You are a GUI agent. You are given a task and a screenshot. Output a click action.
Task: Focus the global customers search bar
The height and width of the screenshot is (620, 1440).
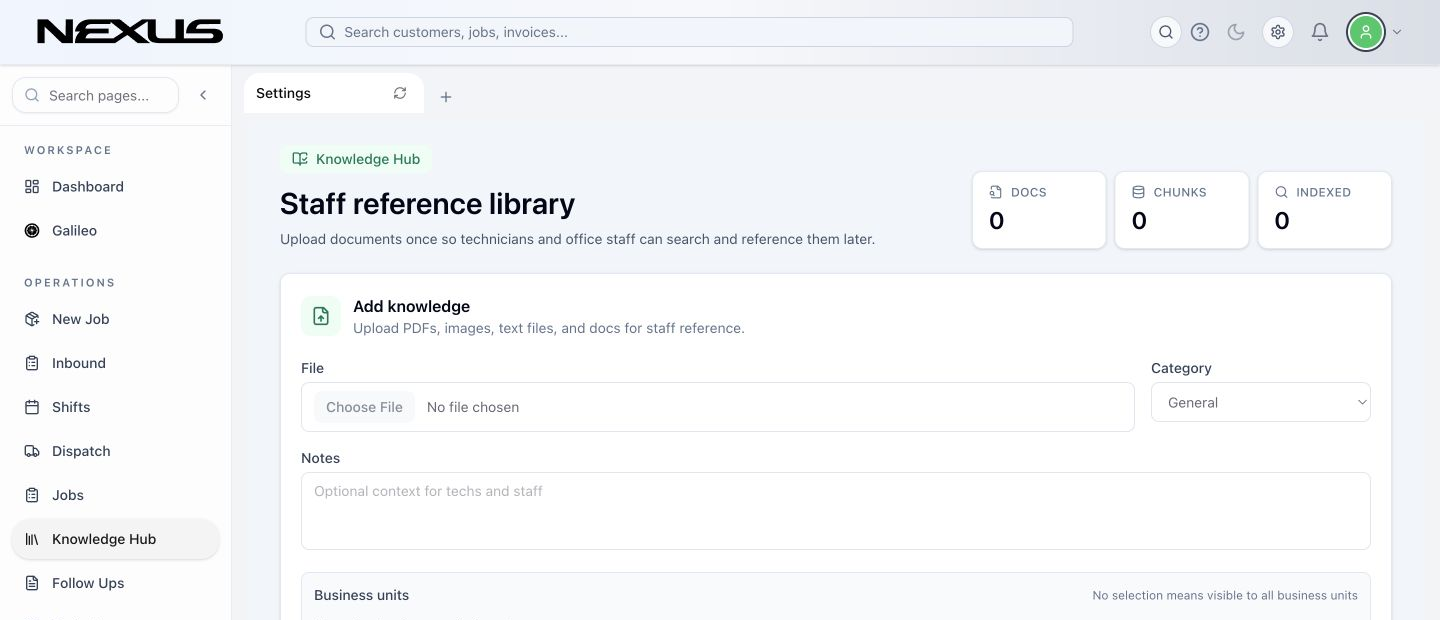pyautogui.click(x=689, y=32)
